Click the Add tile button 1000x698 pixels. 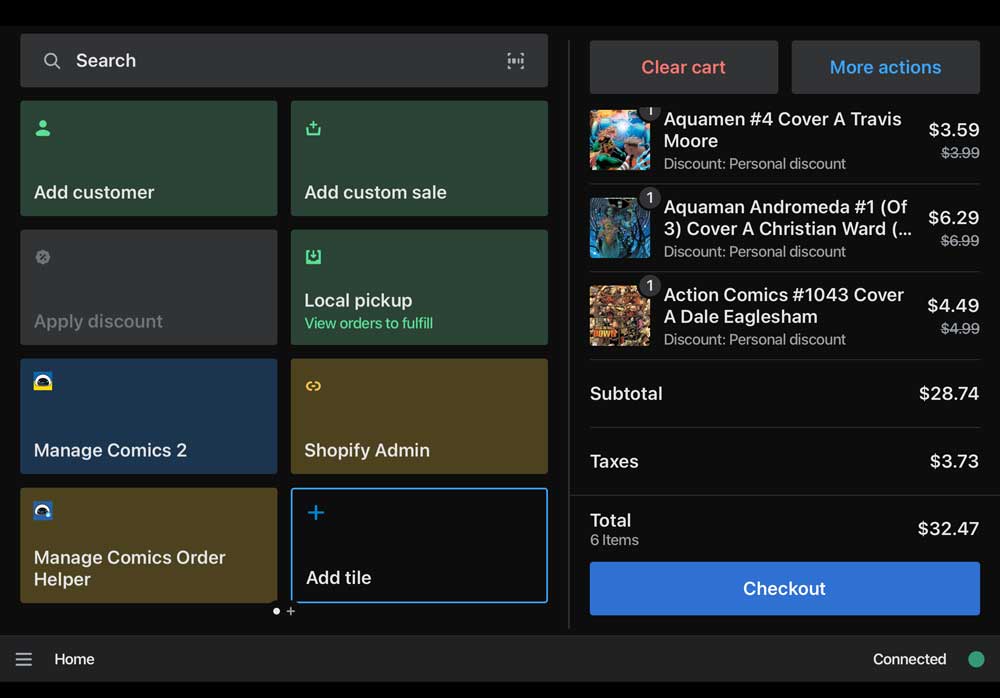[x=419, y=546]
